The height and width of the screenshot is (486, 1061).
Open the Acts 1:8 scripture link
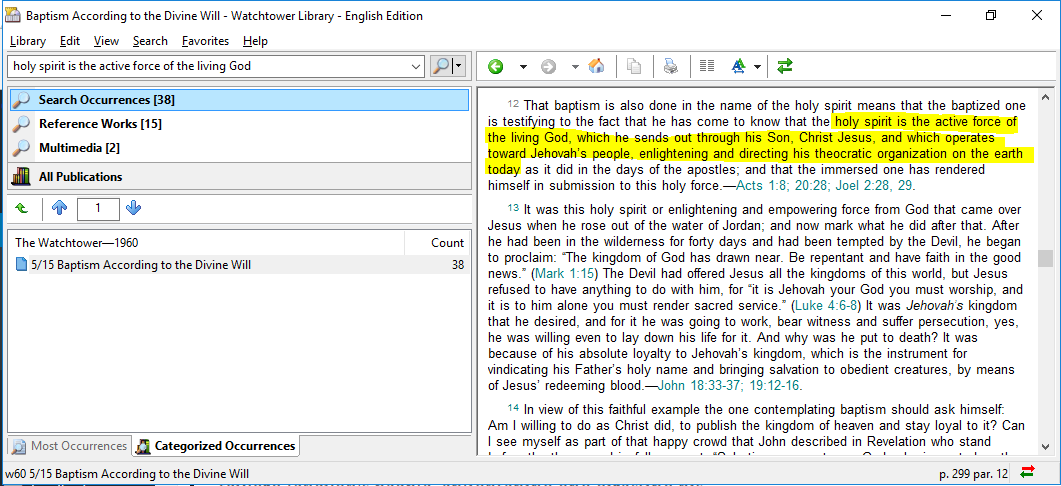pyautogui.click(x=762, y=186)
